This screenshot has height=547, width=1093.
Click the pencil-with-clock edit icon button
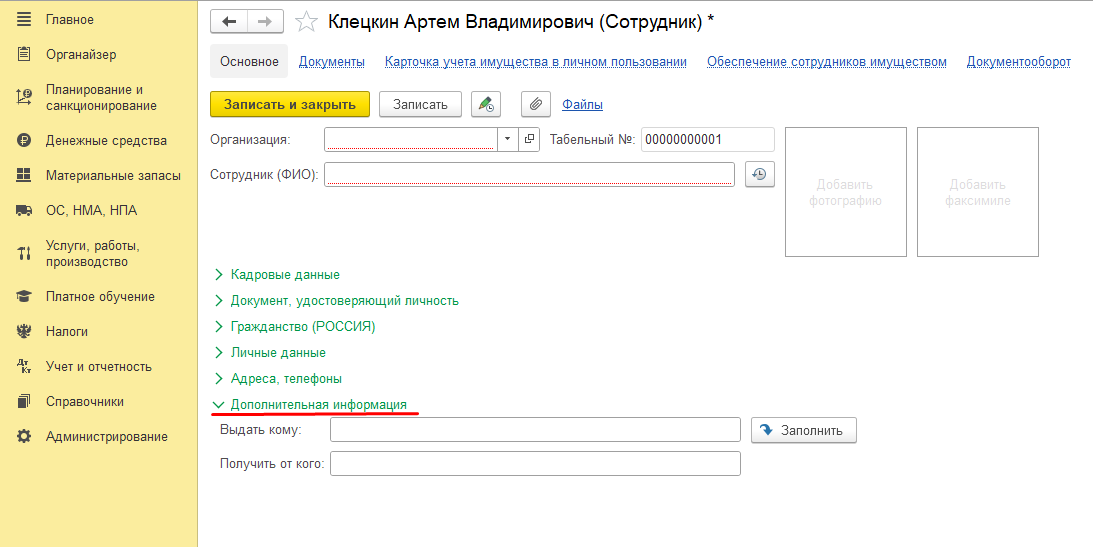[486, 104]
